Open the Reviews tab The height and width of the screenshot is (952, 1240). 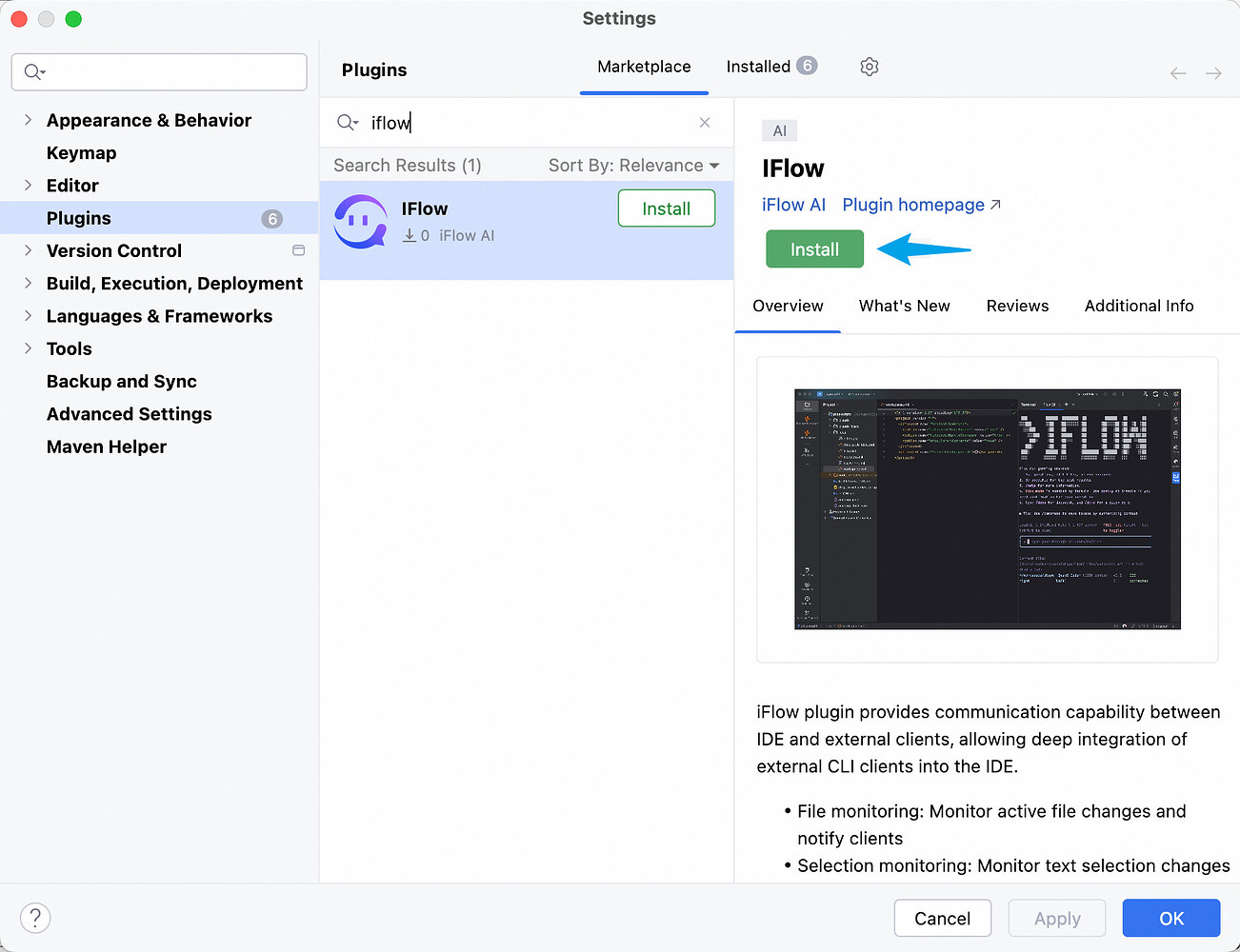click(x=1017, y=306)
